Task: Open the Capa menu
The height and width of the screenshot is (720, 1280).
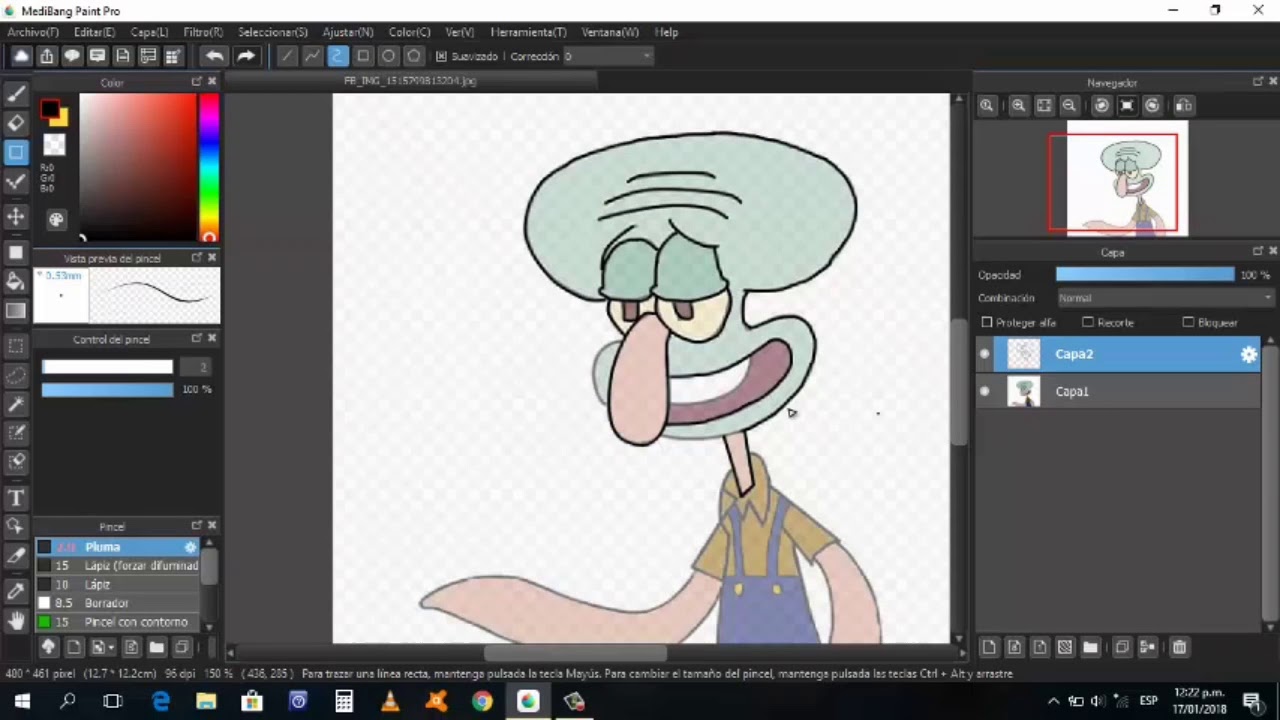Action: (x=149, y=32)
